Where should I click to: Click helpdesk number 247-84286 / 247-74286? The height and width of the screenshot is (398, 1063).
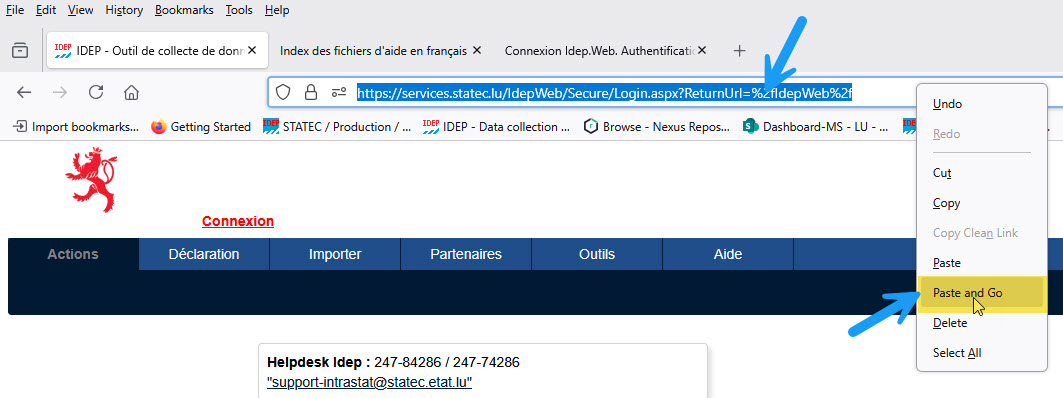(447, 363)
